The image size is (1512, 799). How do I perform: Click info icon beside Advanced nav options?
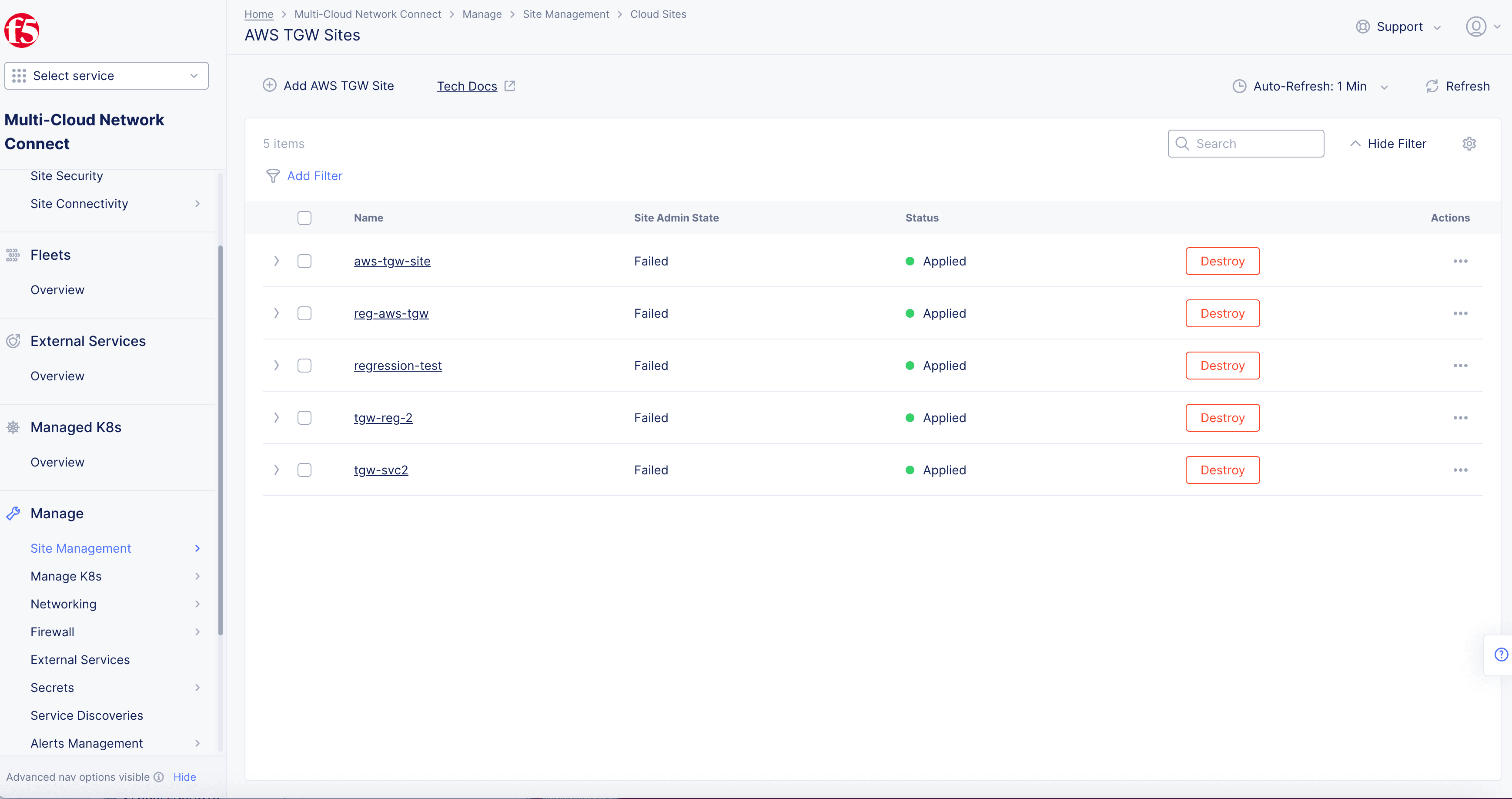(158, 777)
